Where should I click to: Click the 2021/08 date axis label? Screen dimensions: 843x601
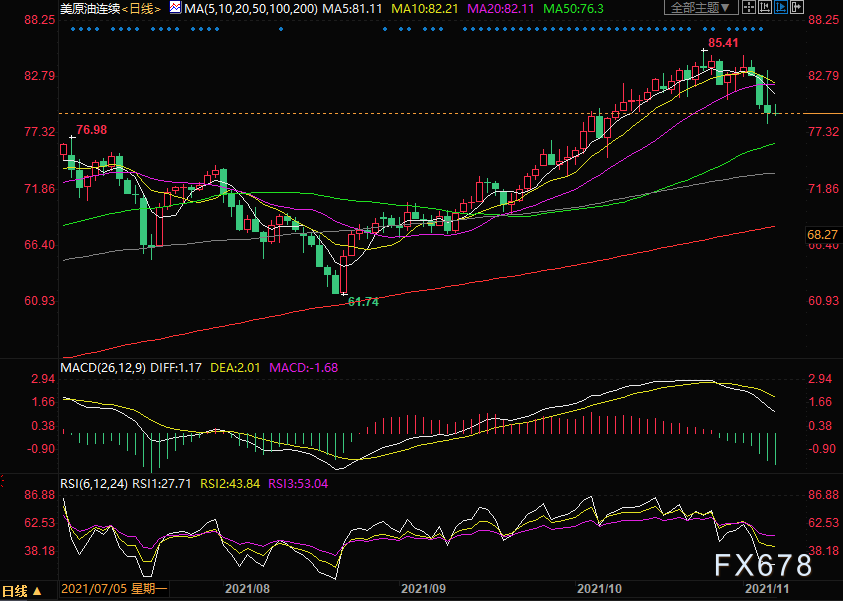click(247, 589)
